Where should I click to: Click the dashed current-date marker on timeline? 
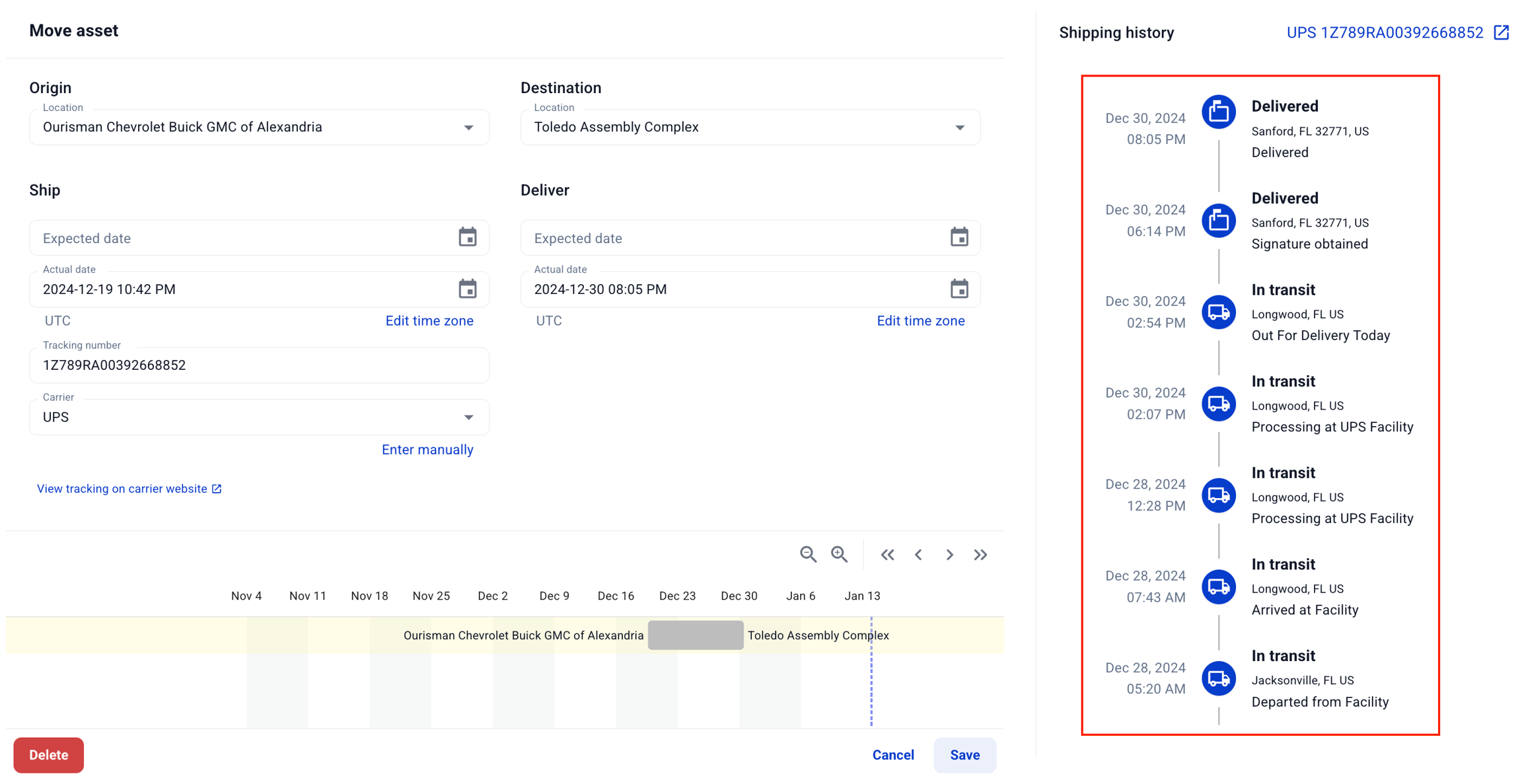click(x=871, y=672)
